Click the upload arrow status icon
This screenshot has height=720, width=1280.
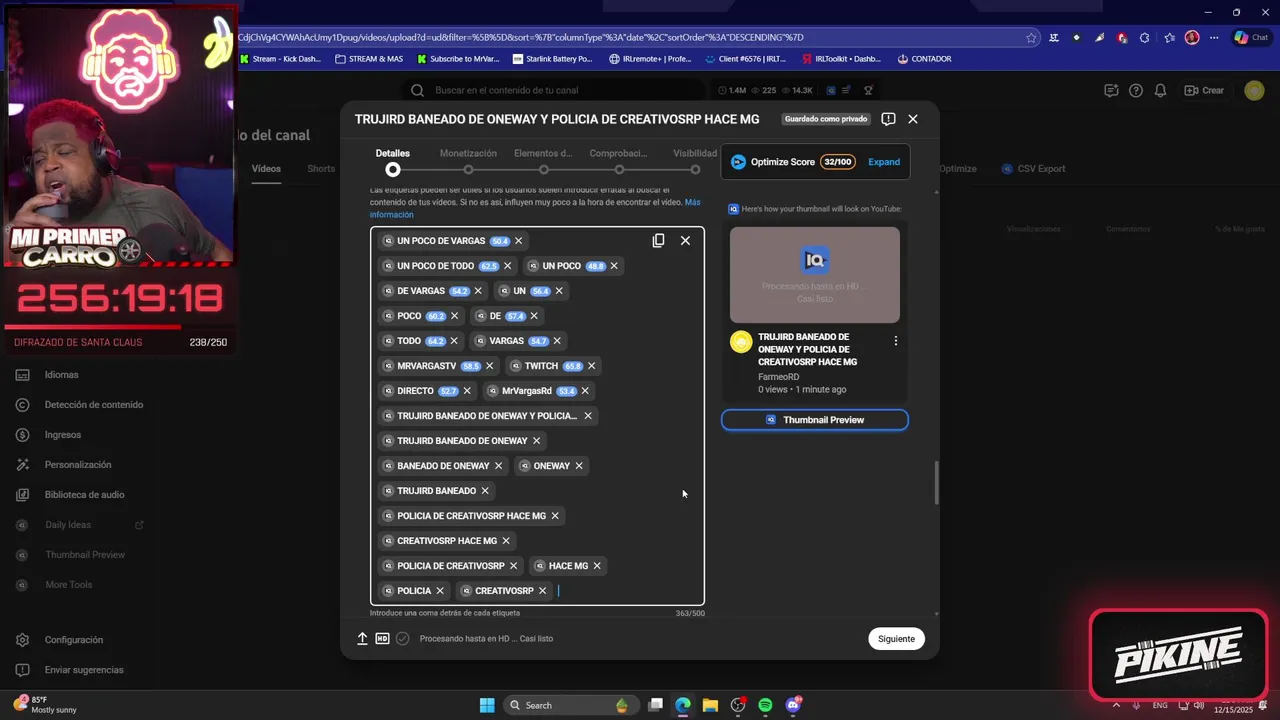pyautogui.click(x=362, y=638)
